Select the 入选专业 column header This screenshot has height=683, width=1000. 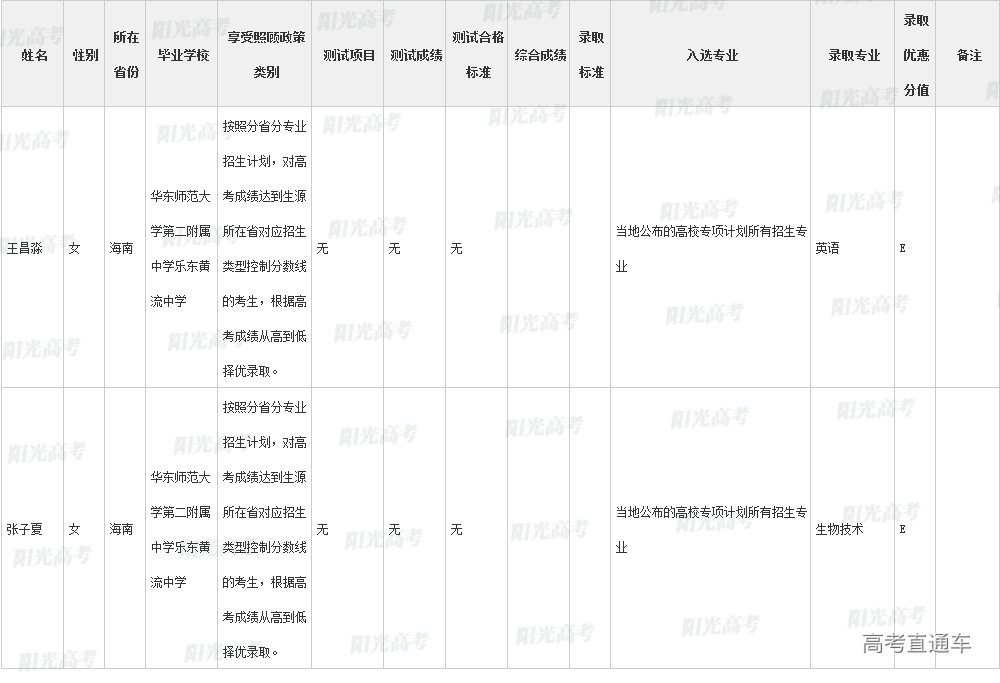tap(712, 55)
